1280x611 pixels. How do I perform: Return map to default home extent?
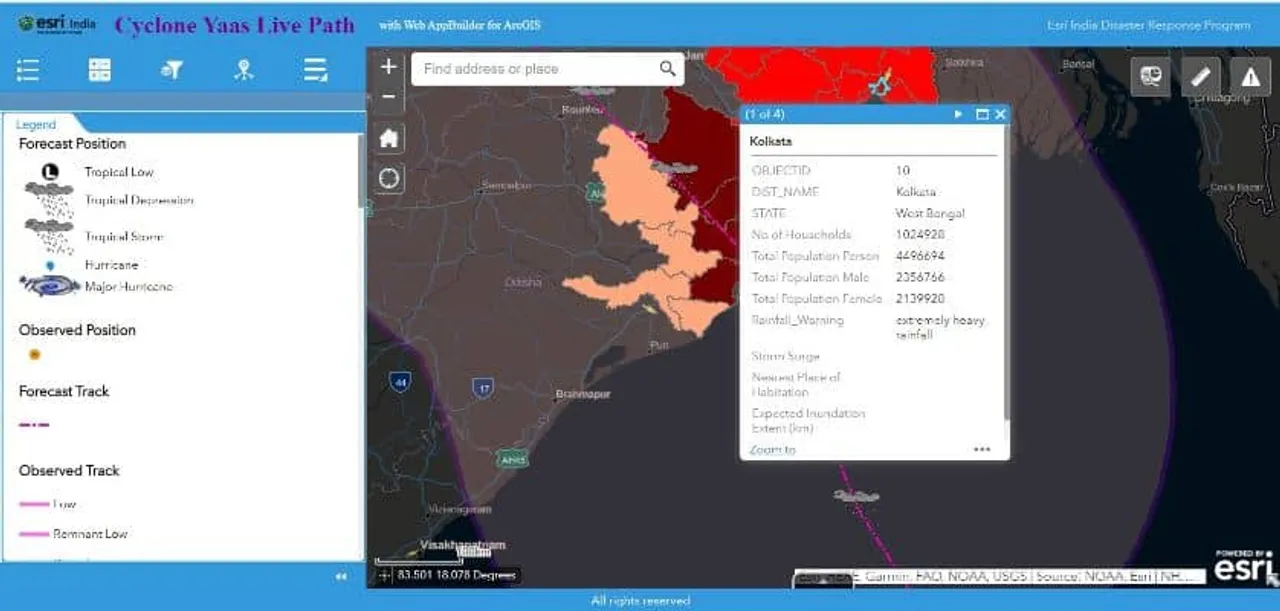389,139
